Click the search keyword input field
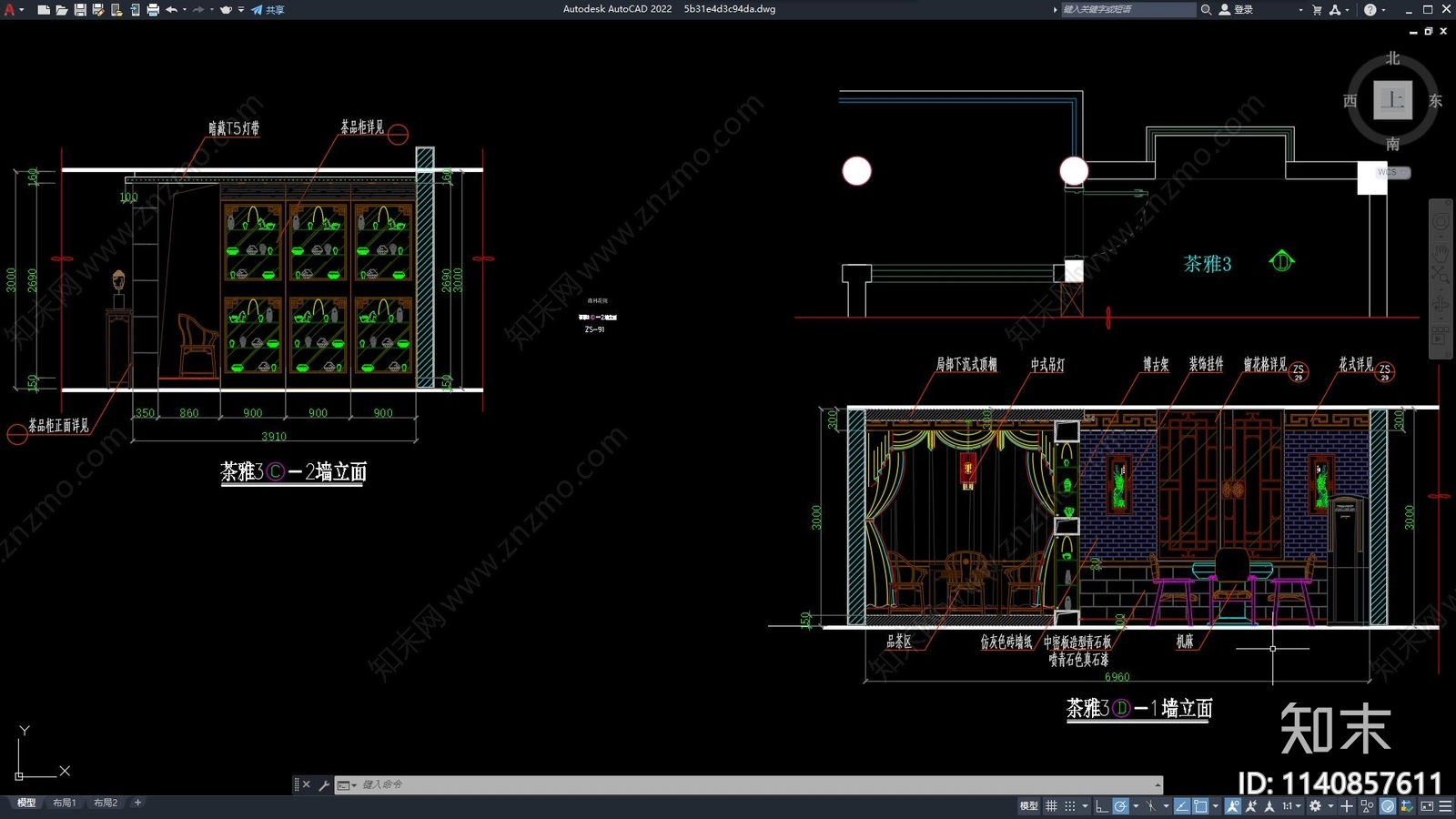This screenshot has width=1456, height=819. click(1128, 9)
